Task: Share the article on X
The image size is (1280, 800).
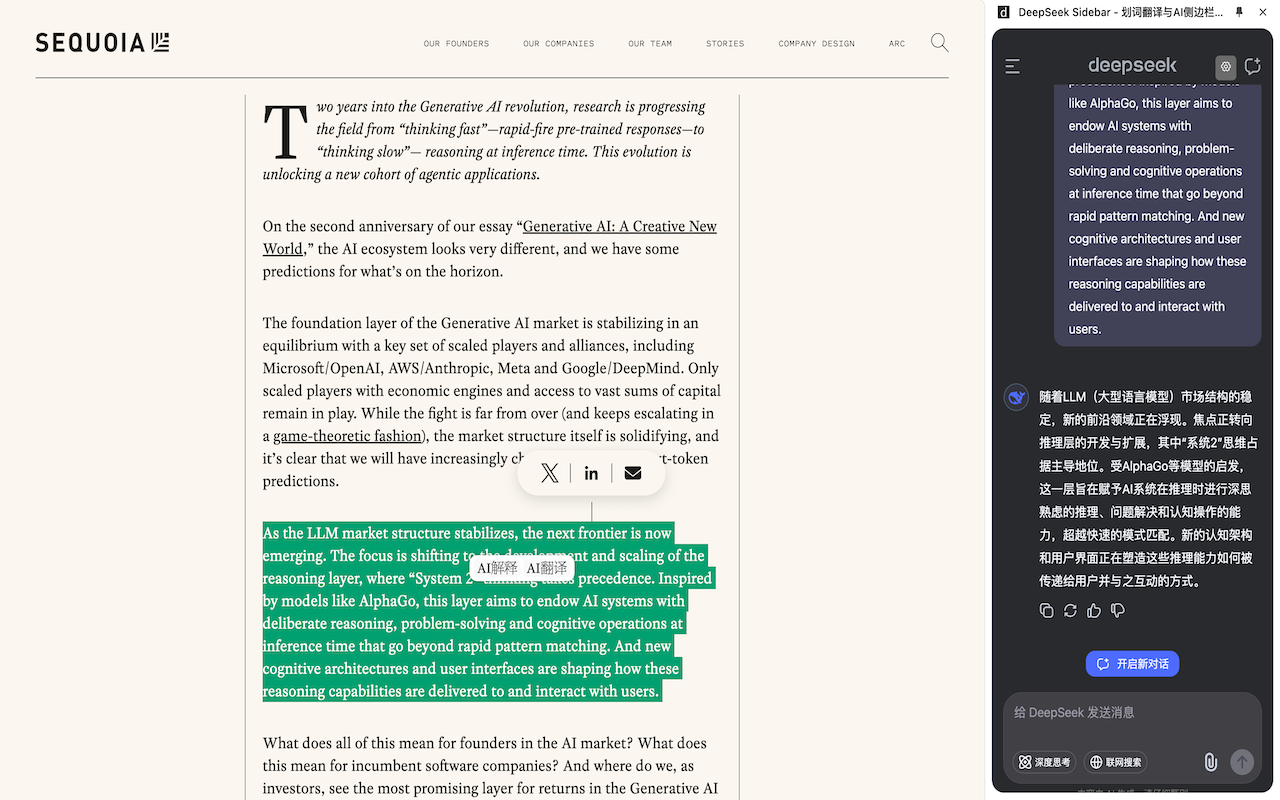Action: click(550, 473)
